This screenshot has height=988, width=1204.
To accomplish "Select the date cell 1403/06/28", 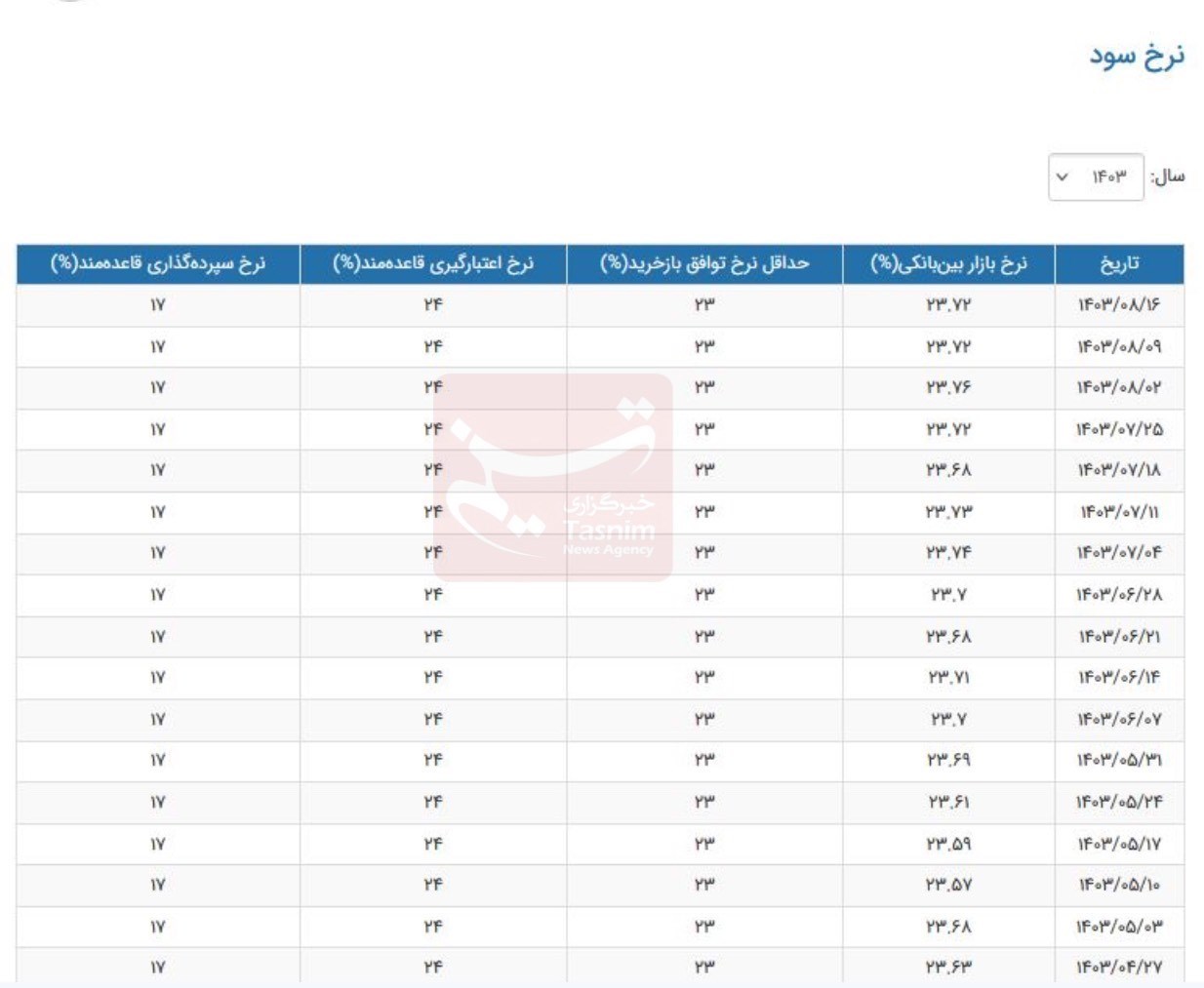I will (1119, 595).
